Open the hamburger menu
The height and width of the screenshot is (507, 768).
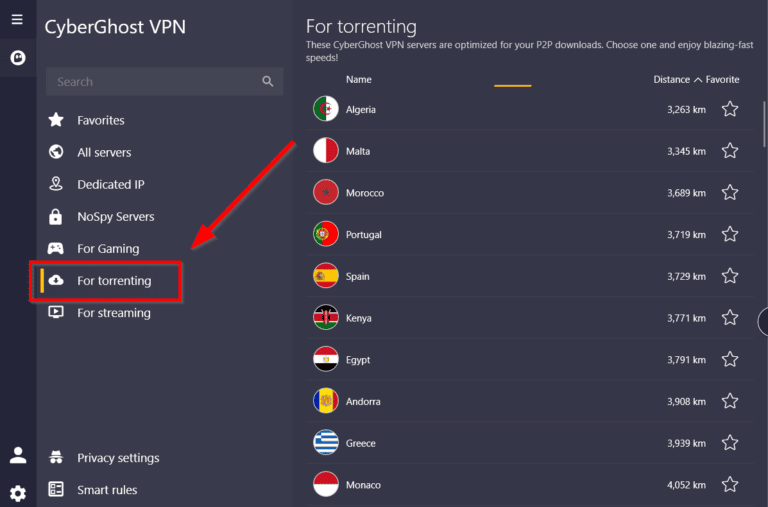[17, 19]
